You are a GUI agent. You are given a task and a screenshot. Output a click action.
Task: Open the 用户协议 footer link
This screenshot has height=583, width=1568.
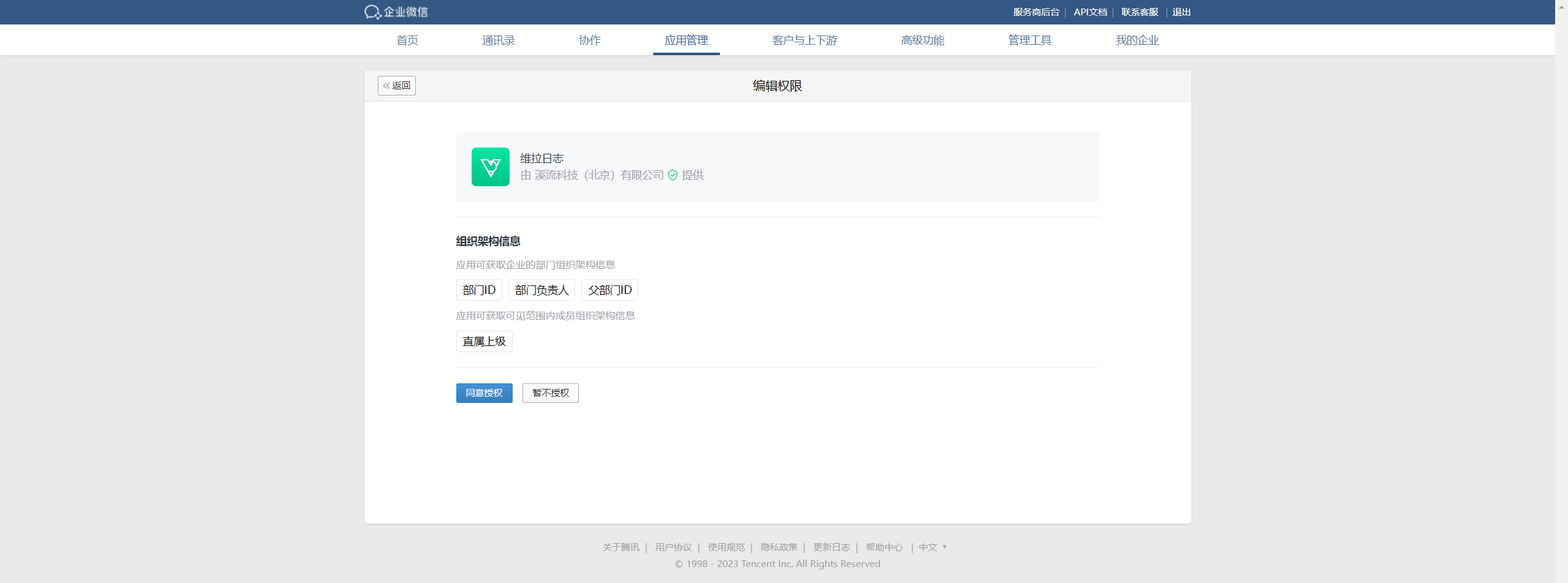(673, 547)
